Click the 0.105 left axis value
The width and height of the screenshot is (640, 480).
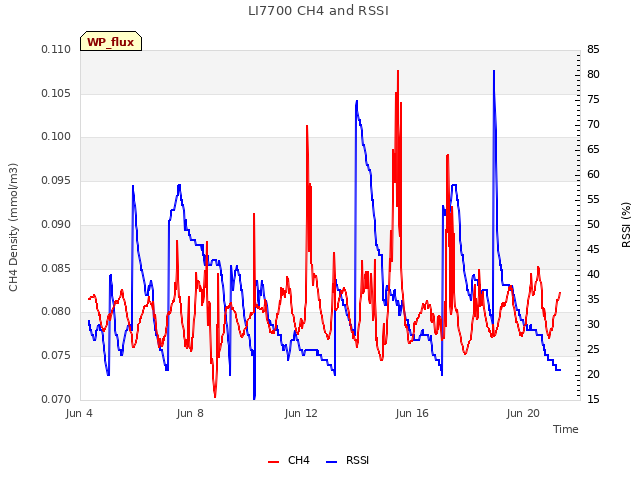click(56, 93)
